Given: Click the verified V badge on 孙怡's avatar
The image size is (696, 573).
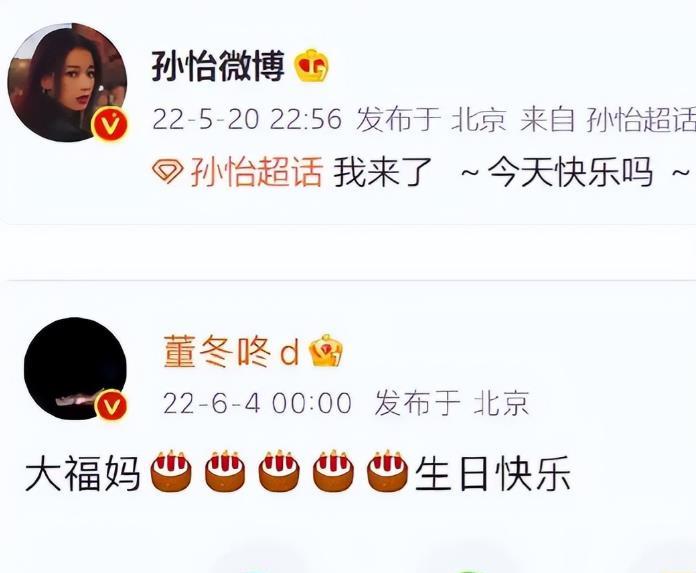Looking at the screenshot, I should 109,124.
